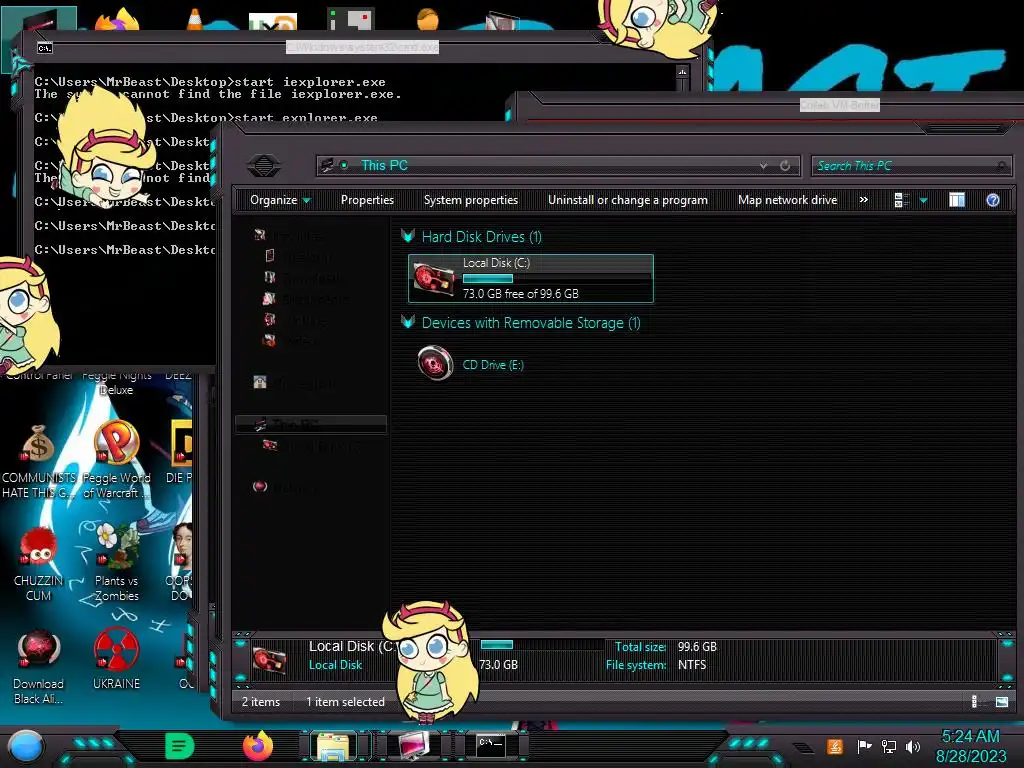Click the taskbar clock 5:24 AM
1024x768 pixels.
970,737
